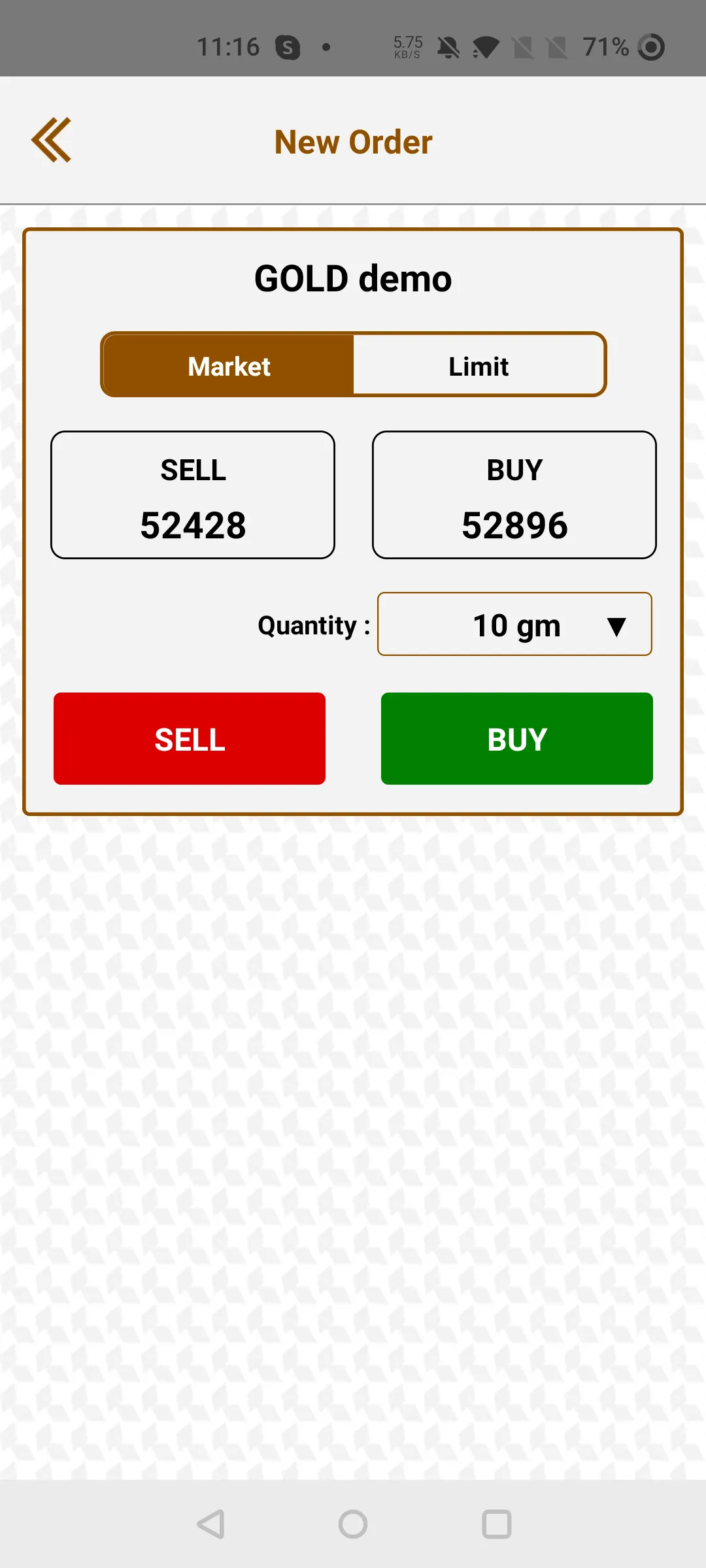This screenshot has width=706, height=1568.
Task: Tap the Skype notification icon in status bar
Action: pos(288,47)
